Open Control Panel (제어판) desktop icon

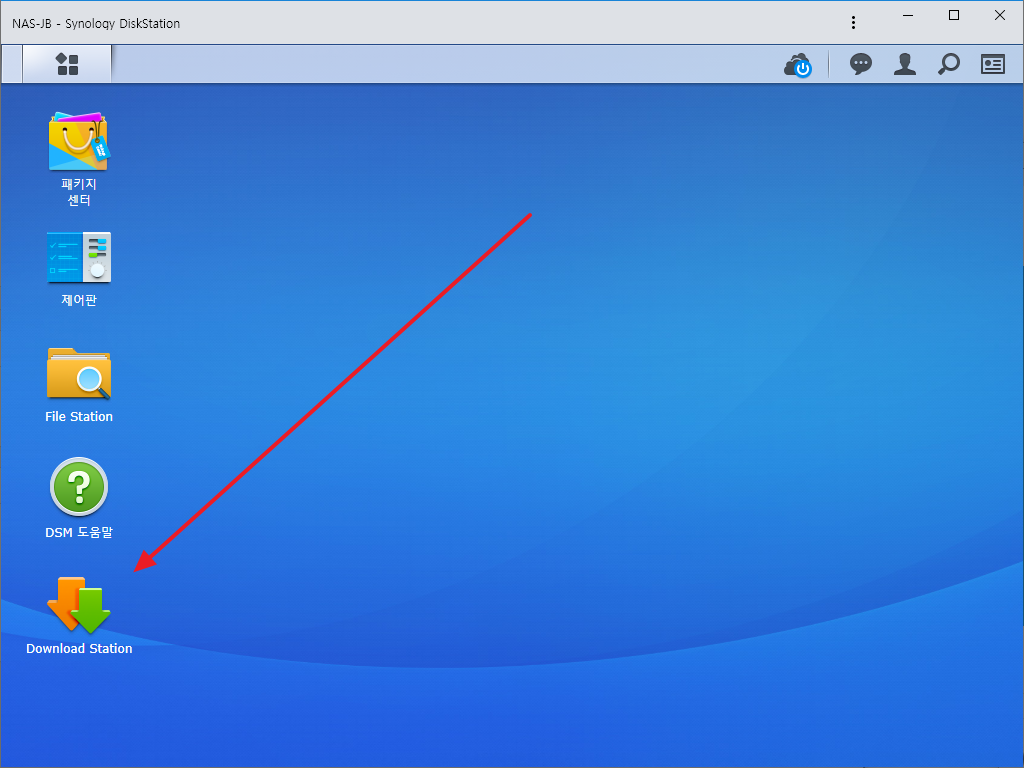point(78,257)
